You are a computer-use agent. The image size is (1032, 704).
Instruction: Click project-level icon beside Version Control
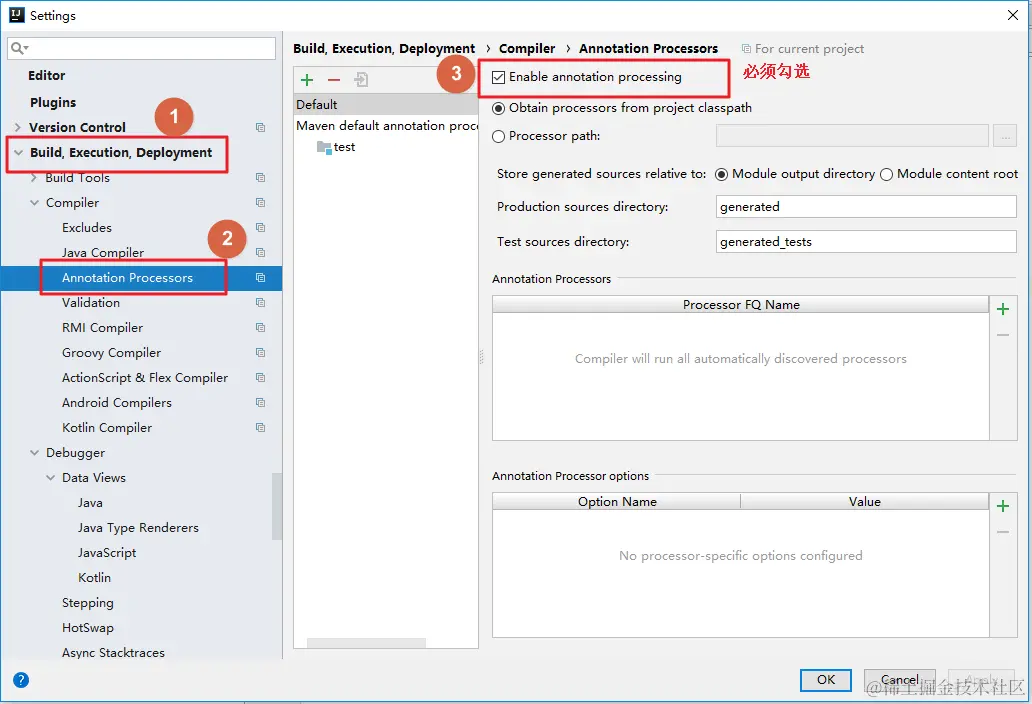(x=261, y=128)
